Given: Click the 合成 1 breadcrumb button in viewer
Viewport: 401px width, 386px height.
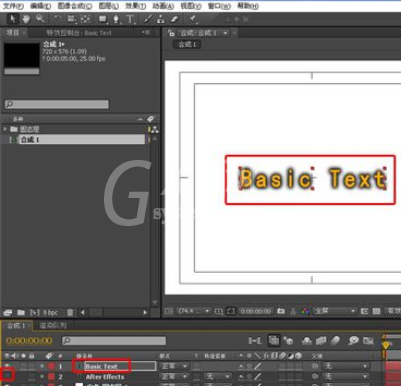Looking at the screenshot, I should 187,44.
